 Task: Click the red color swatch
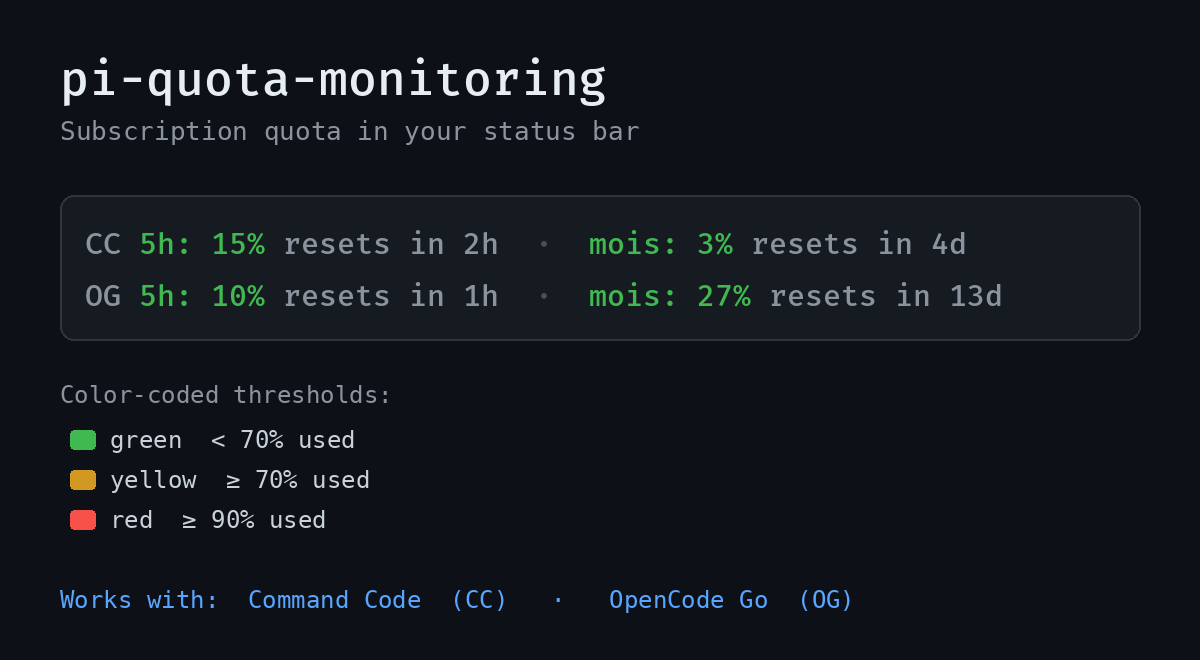[83, 520]
